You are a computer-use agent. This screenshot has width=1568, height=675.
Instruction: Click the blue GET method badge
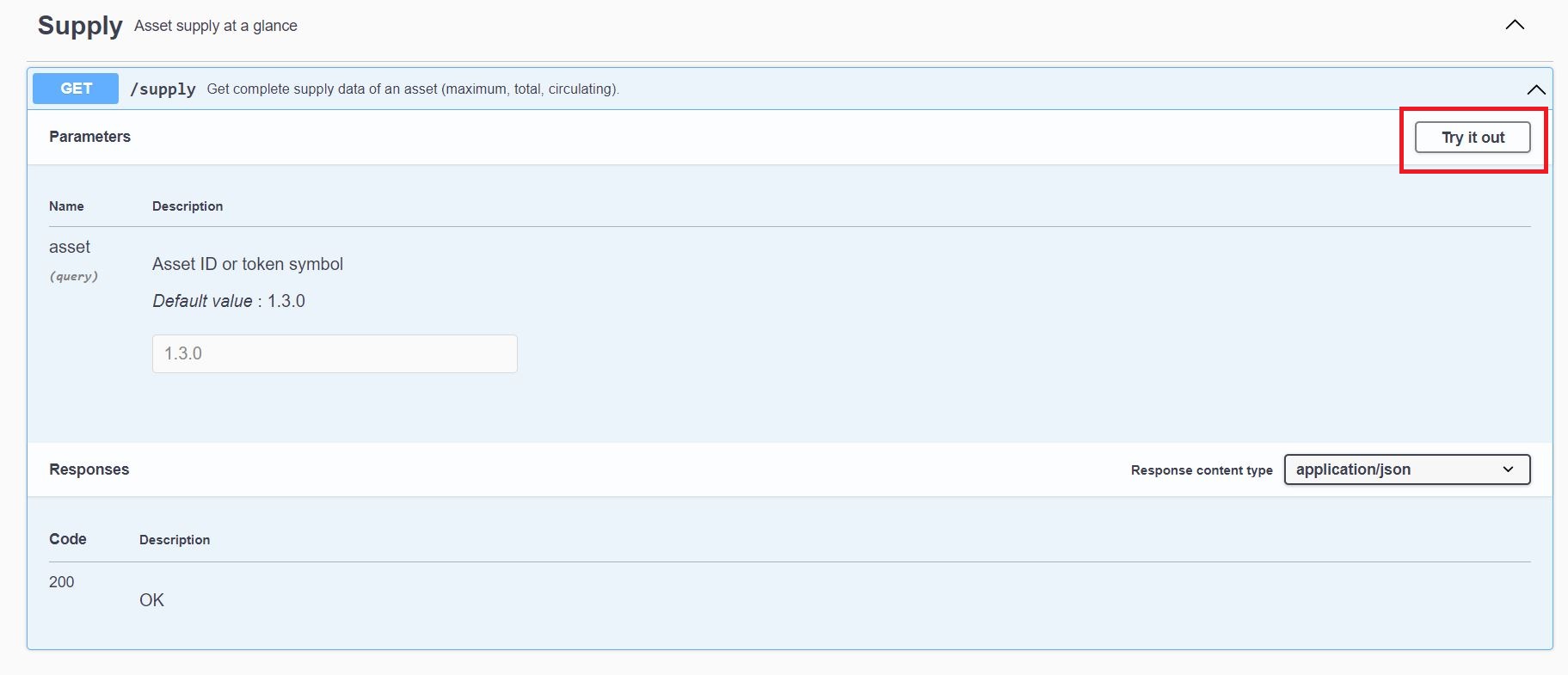(x=76, y=89)
